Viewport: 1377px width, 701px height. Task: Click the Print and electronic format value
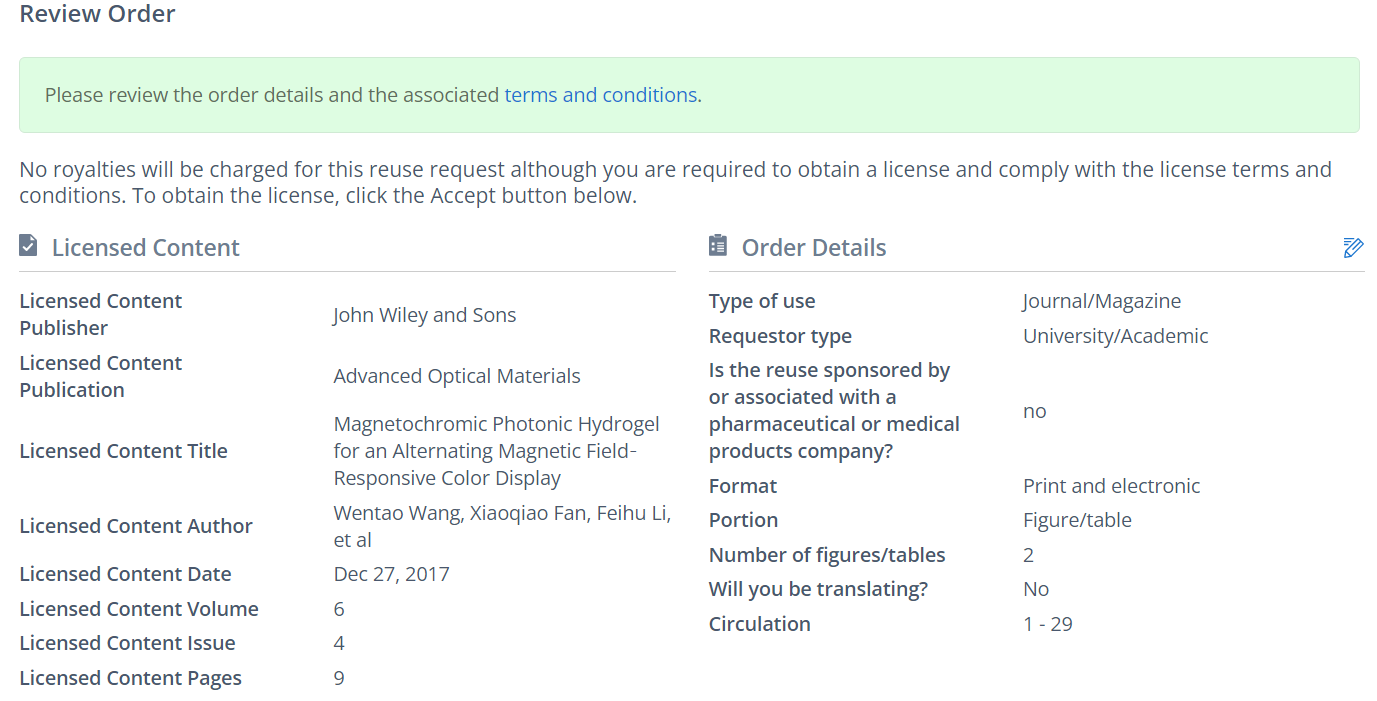[x=1111, y=486]
